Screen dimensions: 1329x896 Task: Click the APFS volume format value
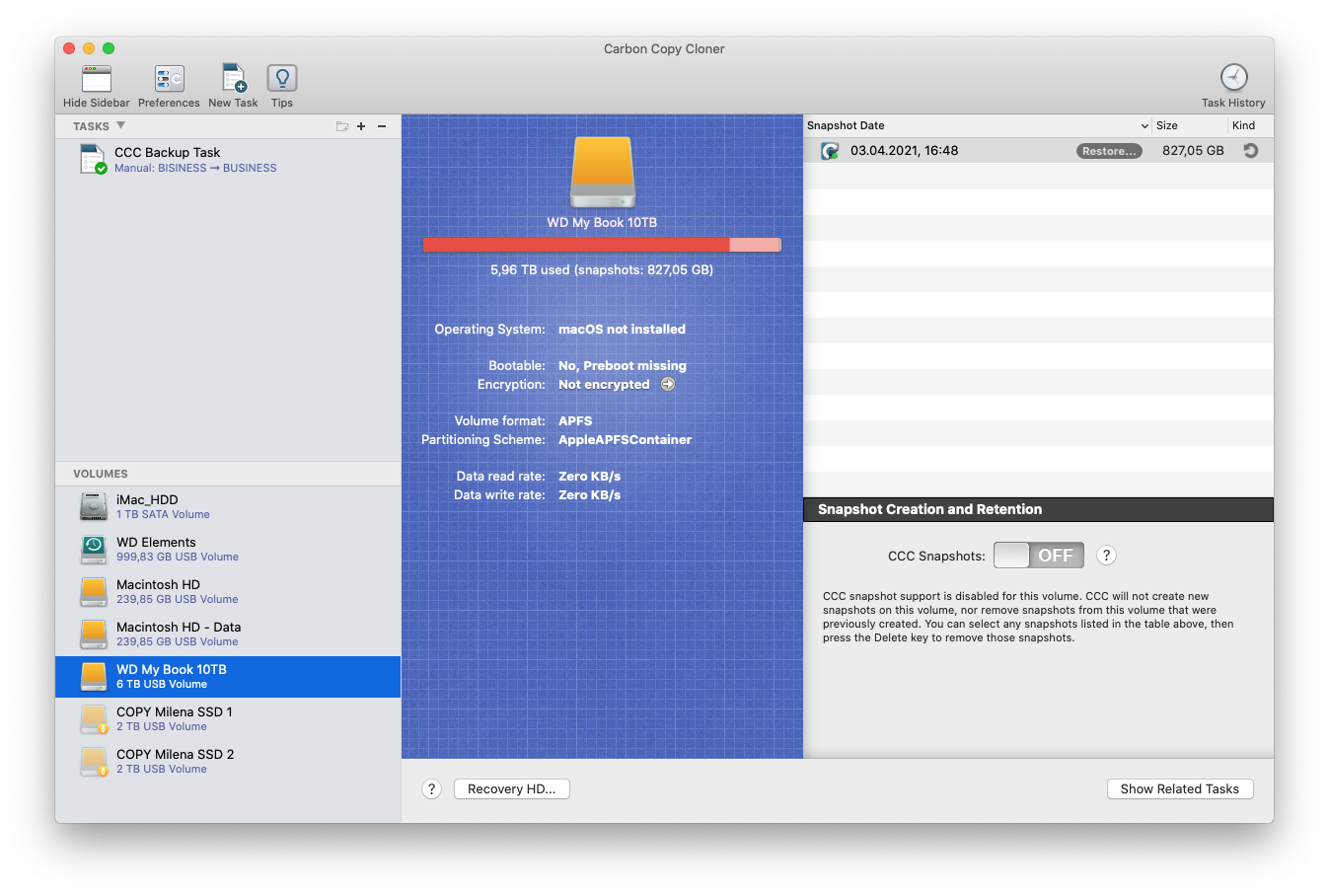[x=575, y=421]
